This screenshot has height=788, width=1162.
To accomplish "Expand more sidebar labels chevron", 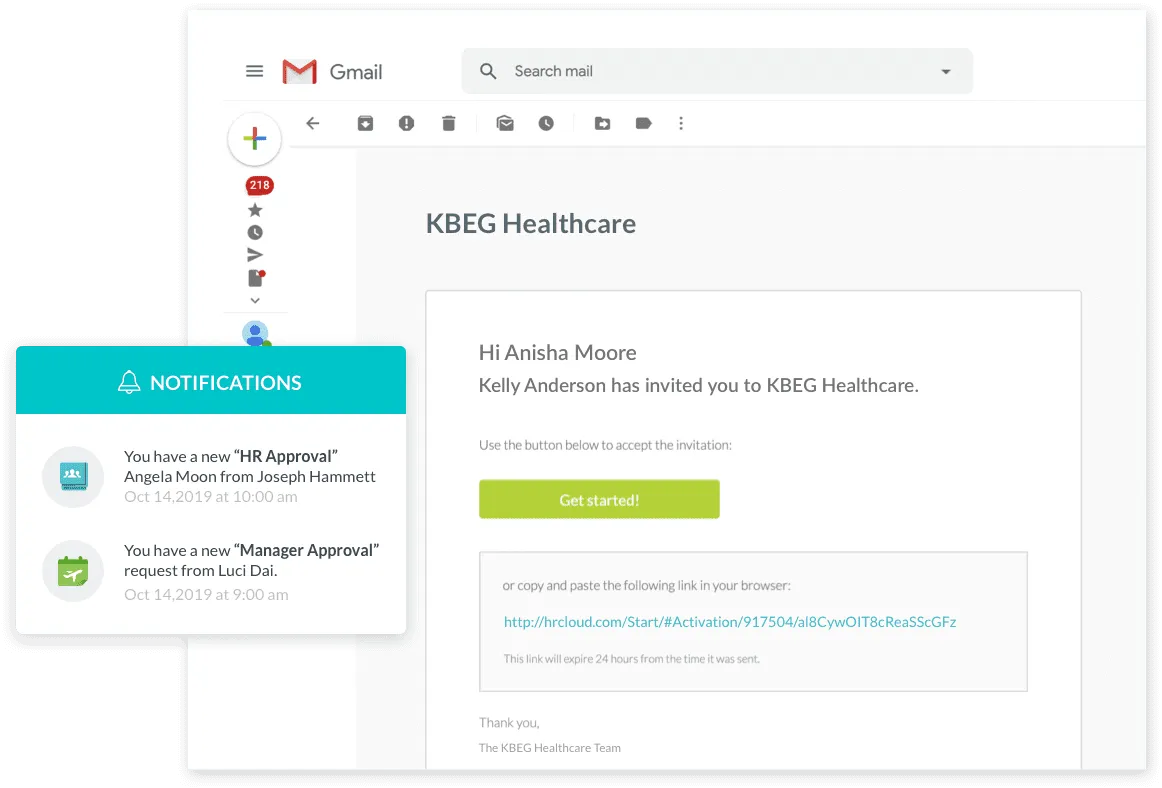I will point(255,301).
